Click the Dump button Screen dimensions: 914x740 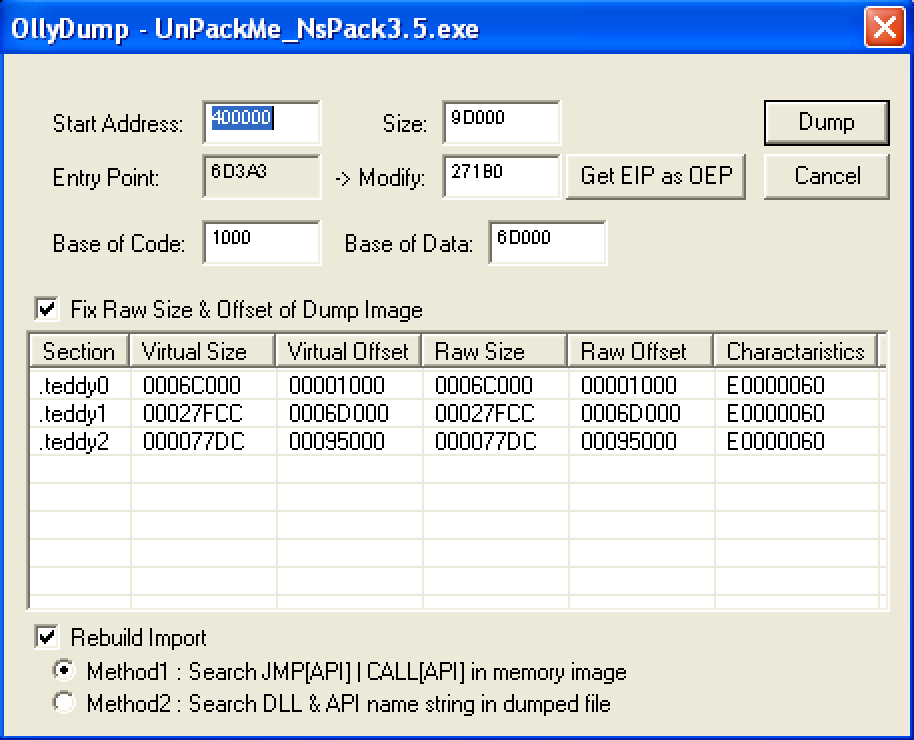[x=826, y=122]
